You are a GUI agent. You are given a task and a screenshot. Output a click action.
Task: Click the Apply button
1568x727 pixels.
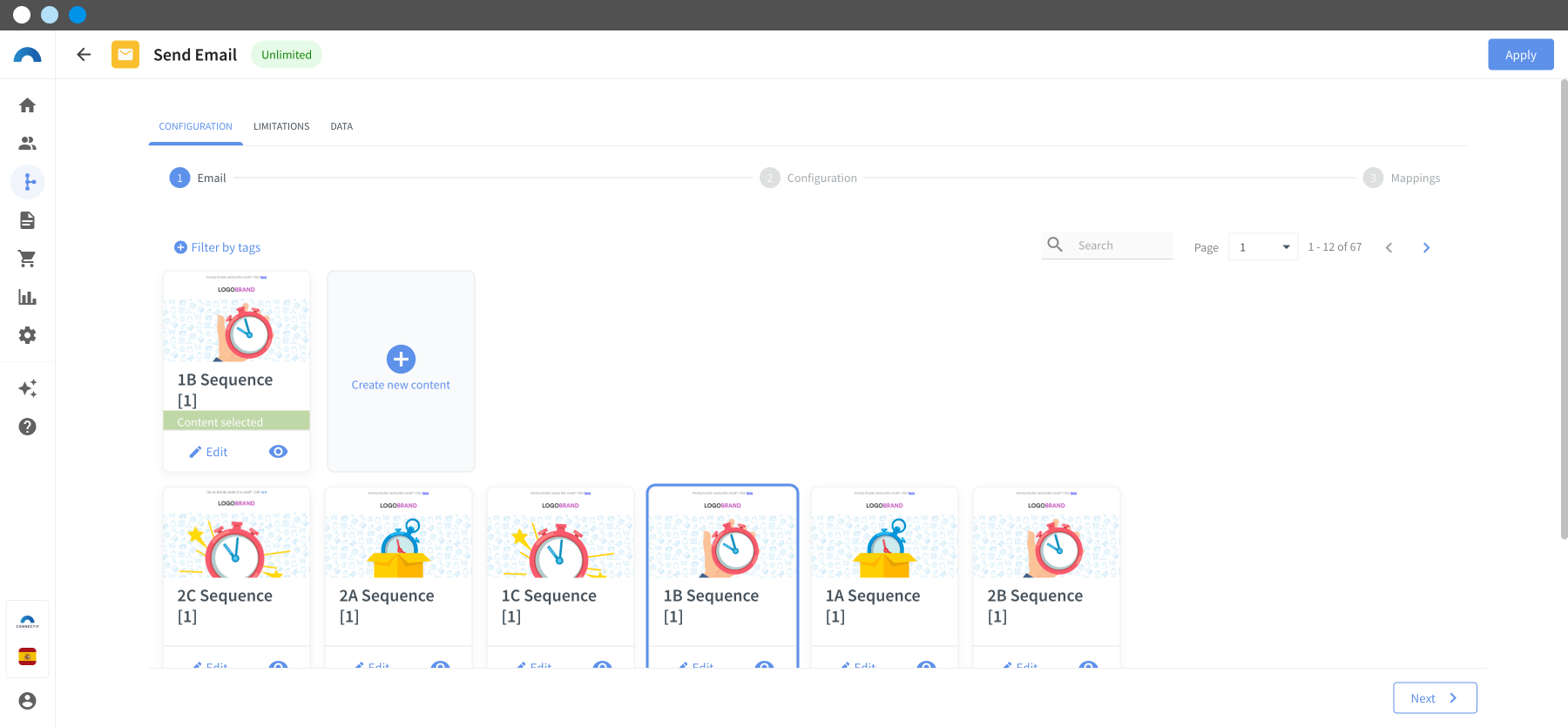tap(1520, 55)
